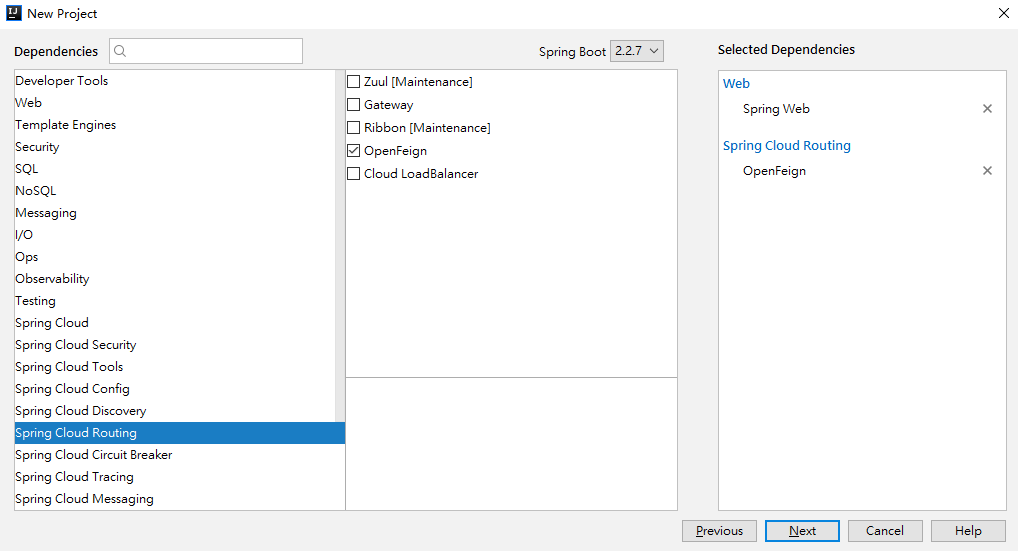Uncheck the OpenFeign dependency
This screenshot has height=551, width=1018.
coord(354,151)
